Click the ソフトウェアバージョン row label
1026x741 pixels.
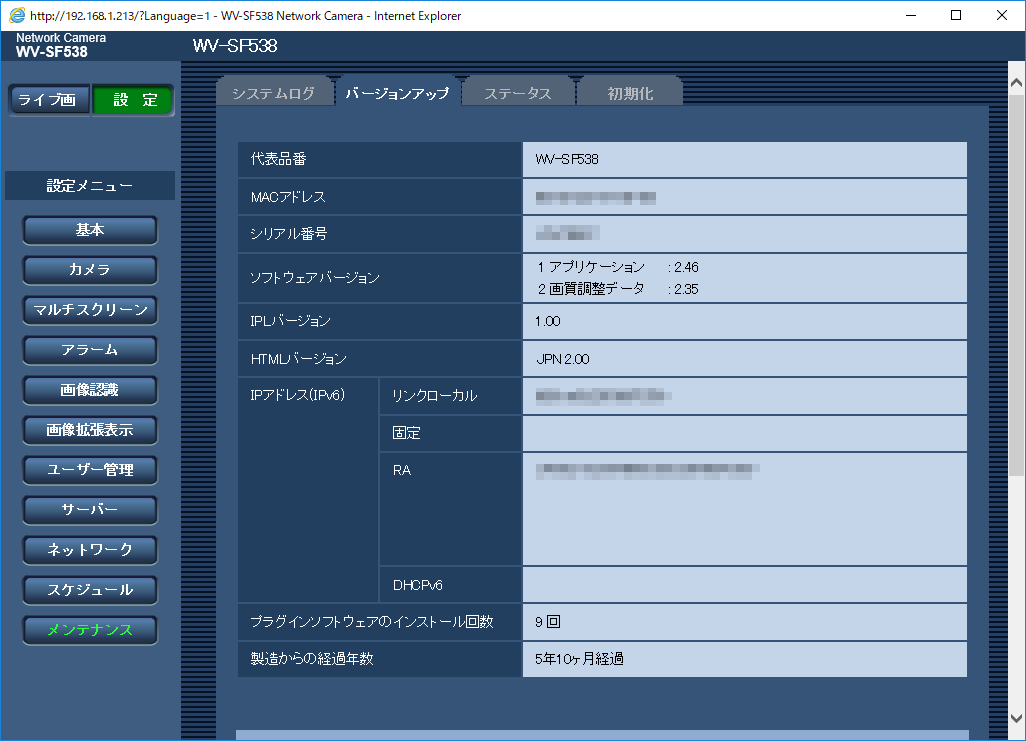[x=315, y=278]
